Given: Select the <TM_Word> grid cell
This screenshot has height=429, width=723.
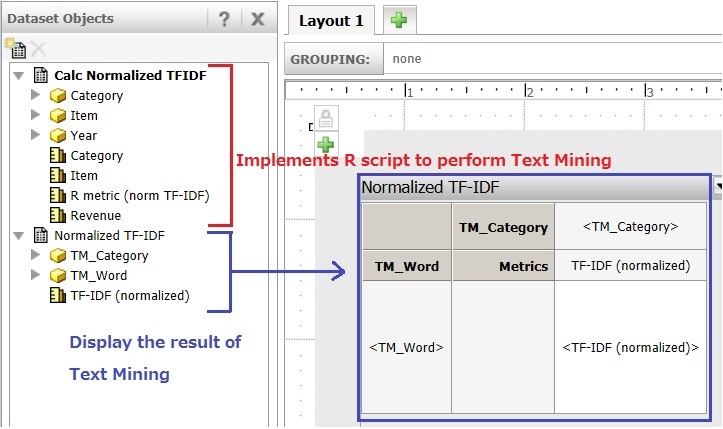Looking at the screenshot, I should click(406, 347).
